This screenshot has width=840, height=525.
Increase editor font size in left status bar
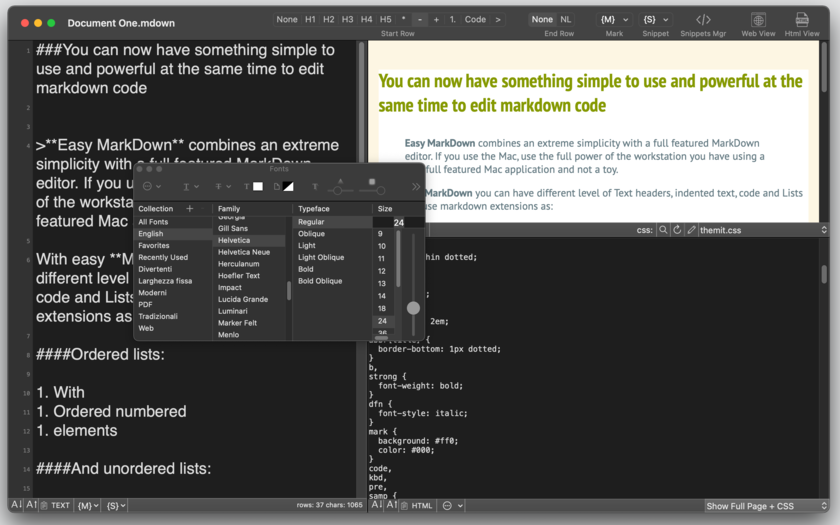31,505
